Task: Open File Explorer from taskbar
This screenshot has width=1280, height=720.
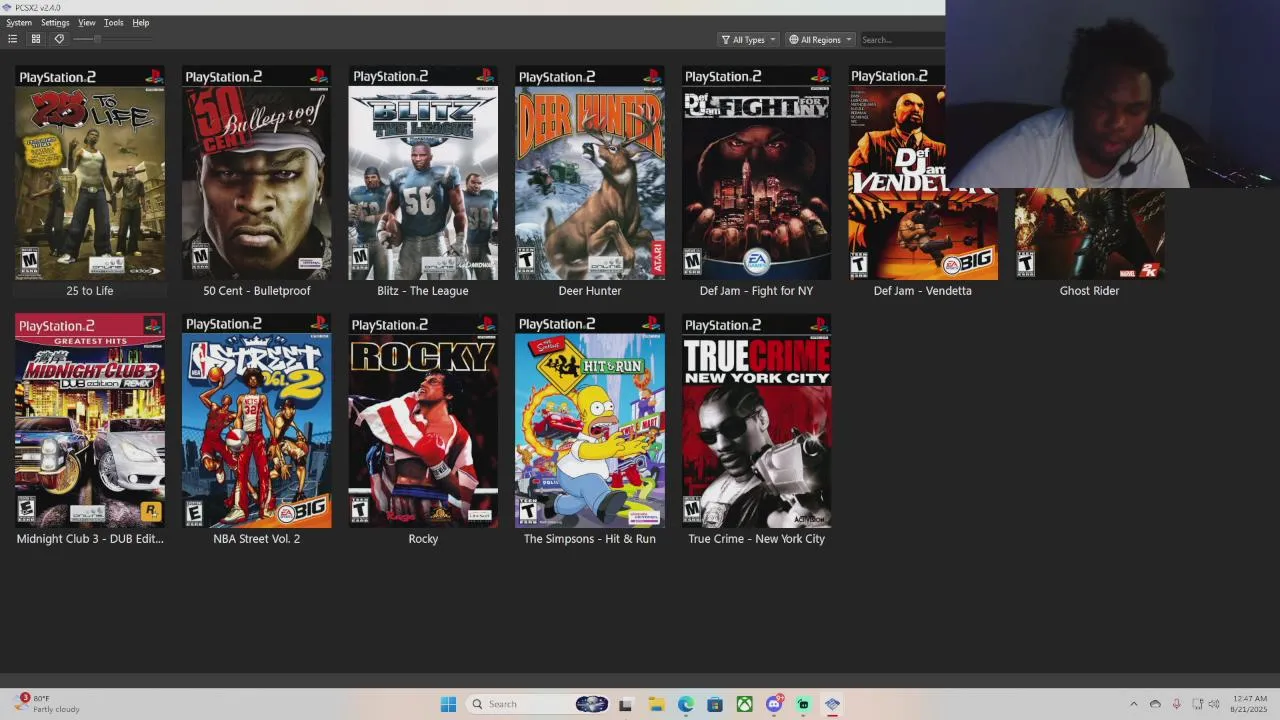Action: (656, 704)
